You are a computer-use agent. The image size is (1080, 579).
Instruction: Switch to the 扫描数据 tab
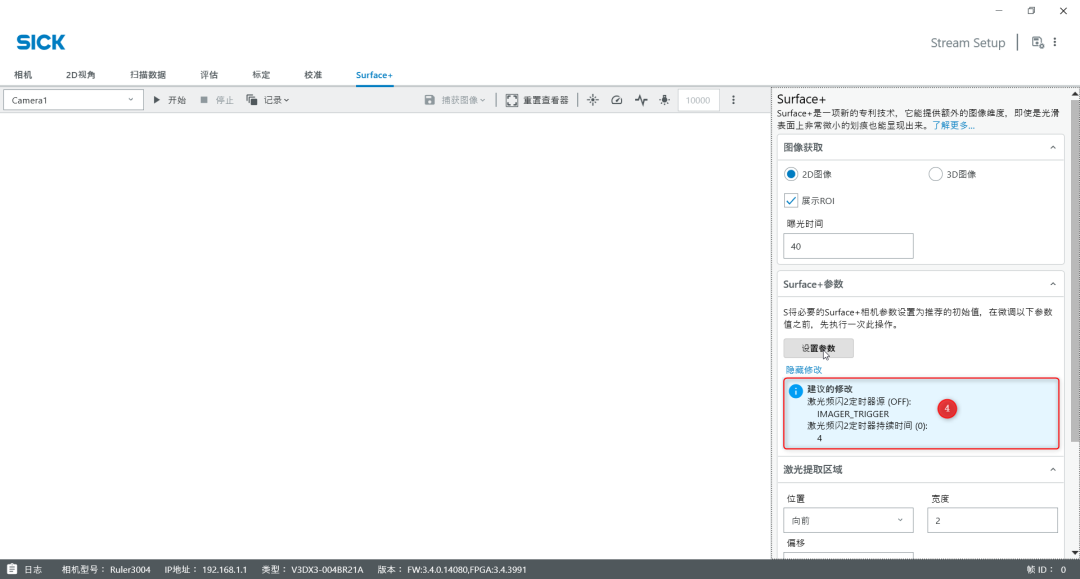[148, 75]
